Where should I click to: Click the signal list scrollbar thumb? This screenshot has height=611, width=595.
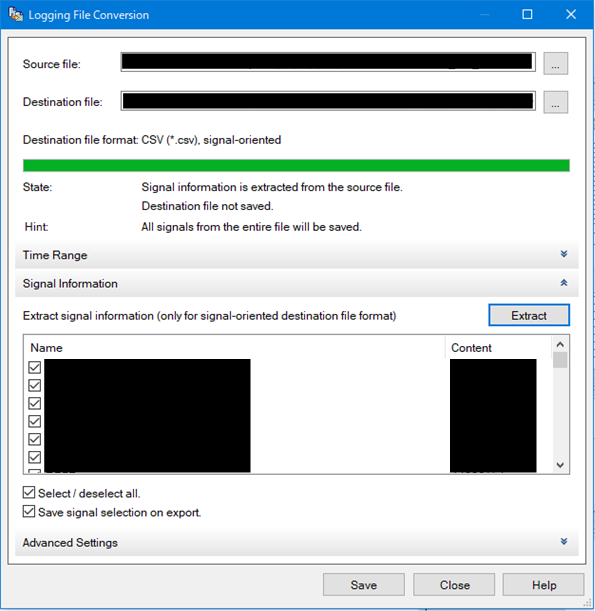pyautogui.click(x=560, y=360)
